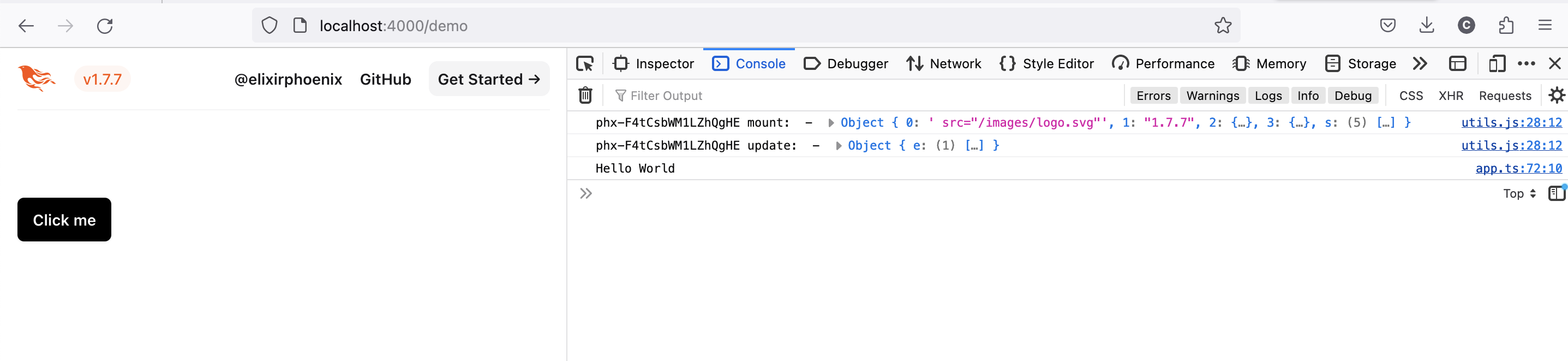Expand the mount Object in console
The height and width of the screenshot is (361, 1568).
pos(831,122)
